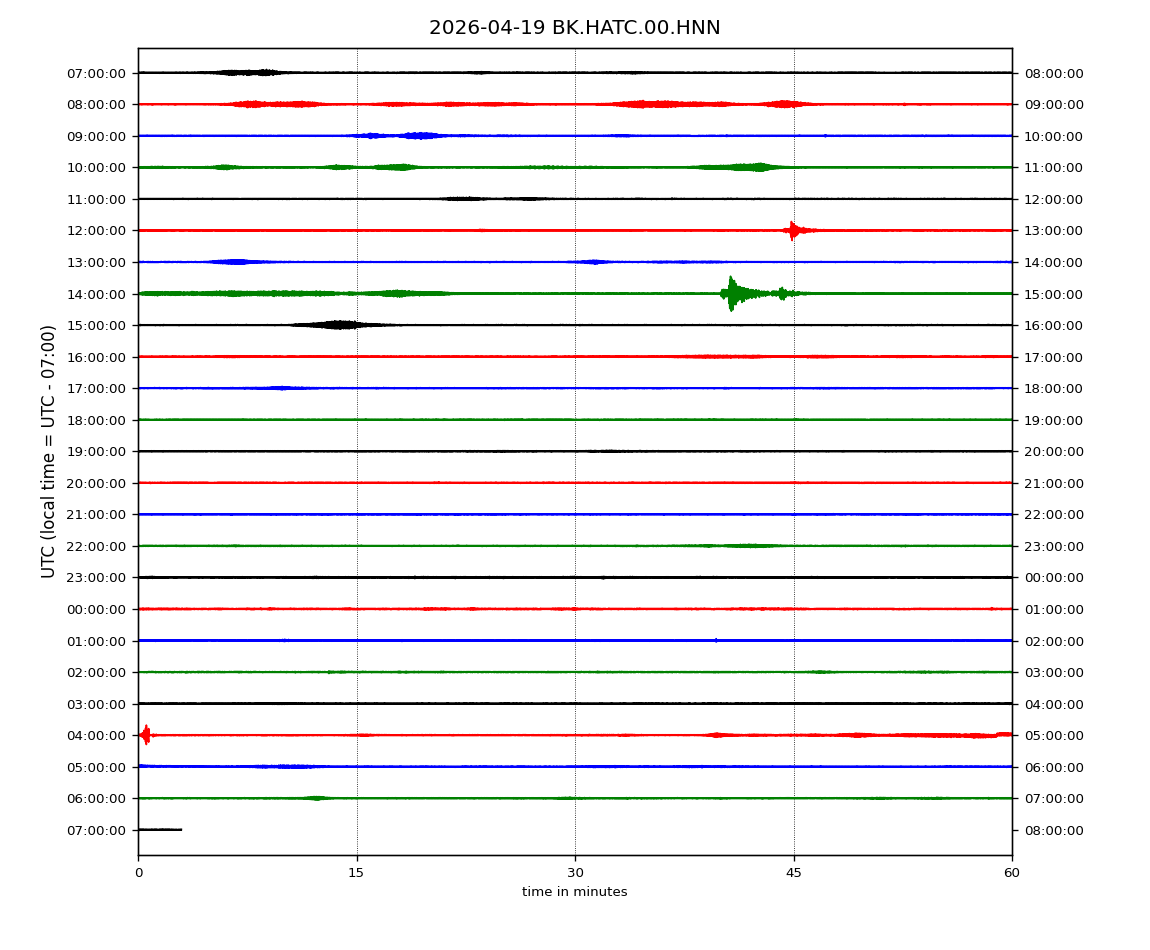Click the short black trace segment on the last row
Viewport: 1150px width, 950px height.
click(160, 829)
